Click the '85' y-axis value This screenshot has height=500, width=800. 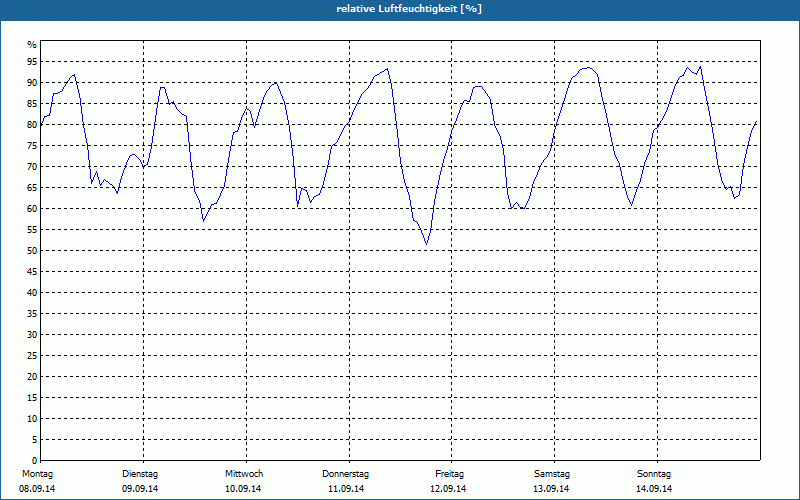(x=32, y=104)
